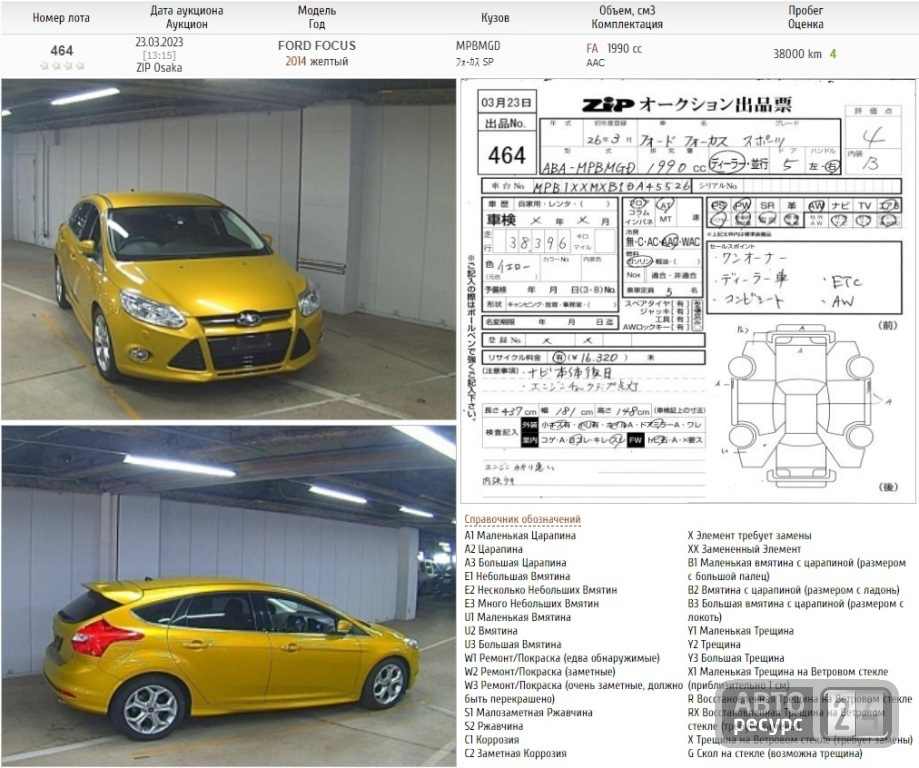This screenshot has width=919, height=768.
Task: Select lot number 464 in table row
Action: (62, 50)
